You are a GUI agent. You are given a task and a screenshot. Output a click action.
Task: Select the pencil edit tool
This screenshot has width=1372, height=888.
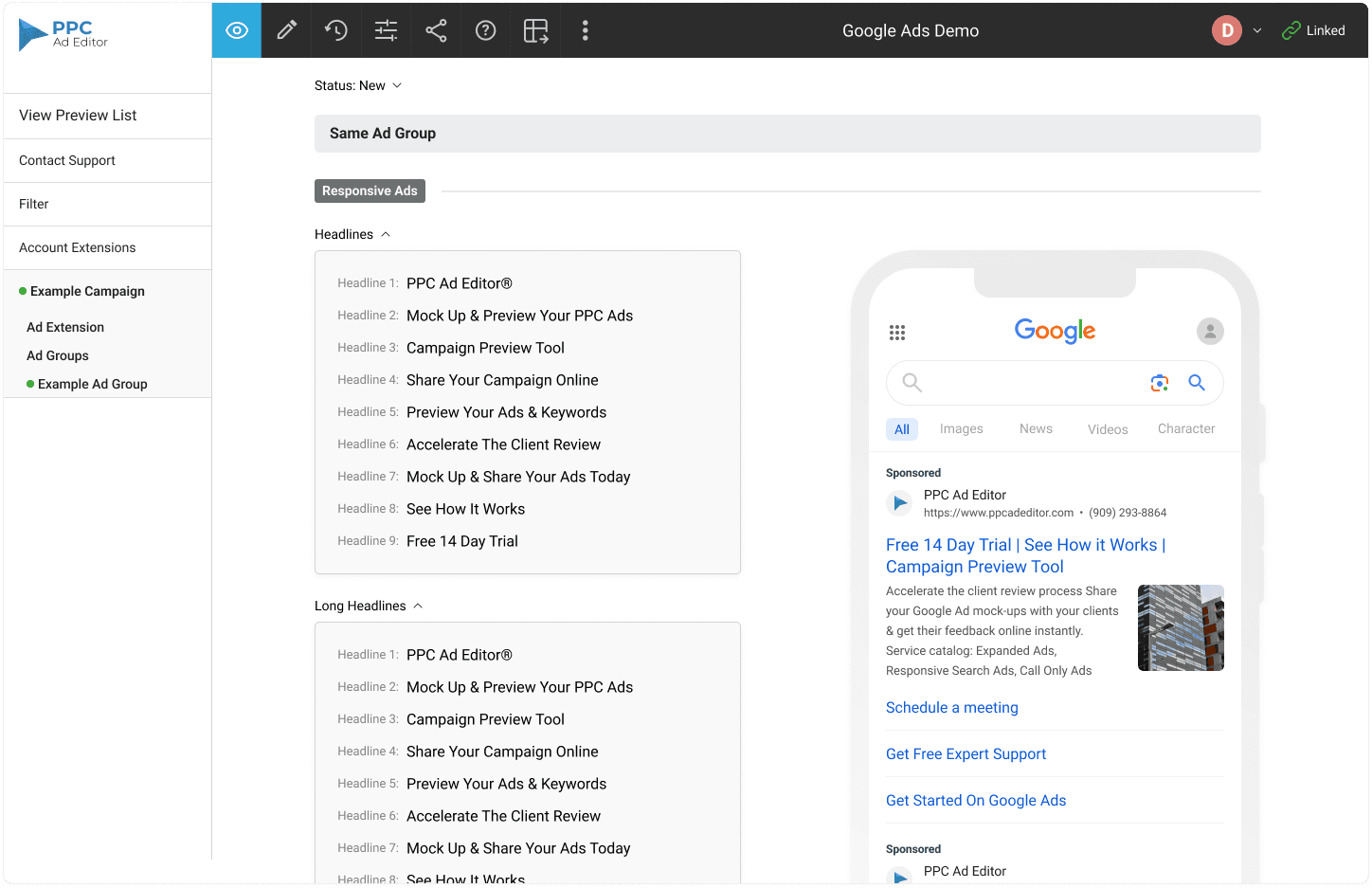286,30
